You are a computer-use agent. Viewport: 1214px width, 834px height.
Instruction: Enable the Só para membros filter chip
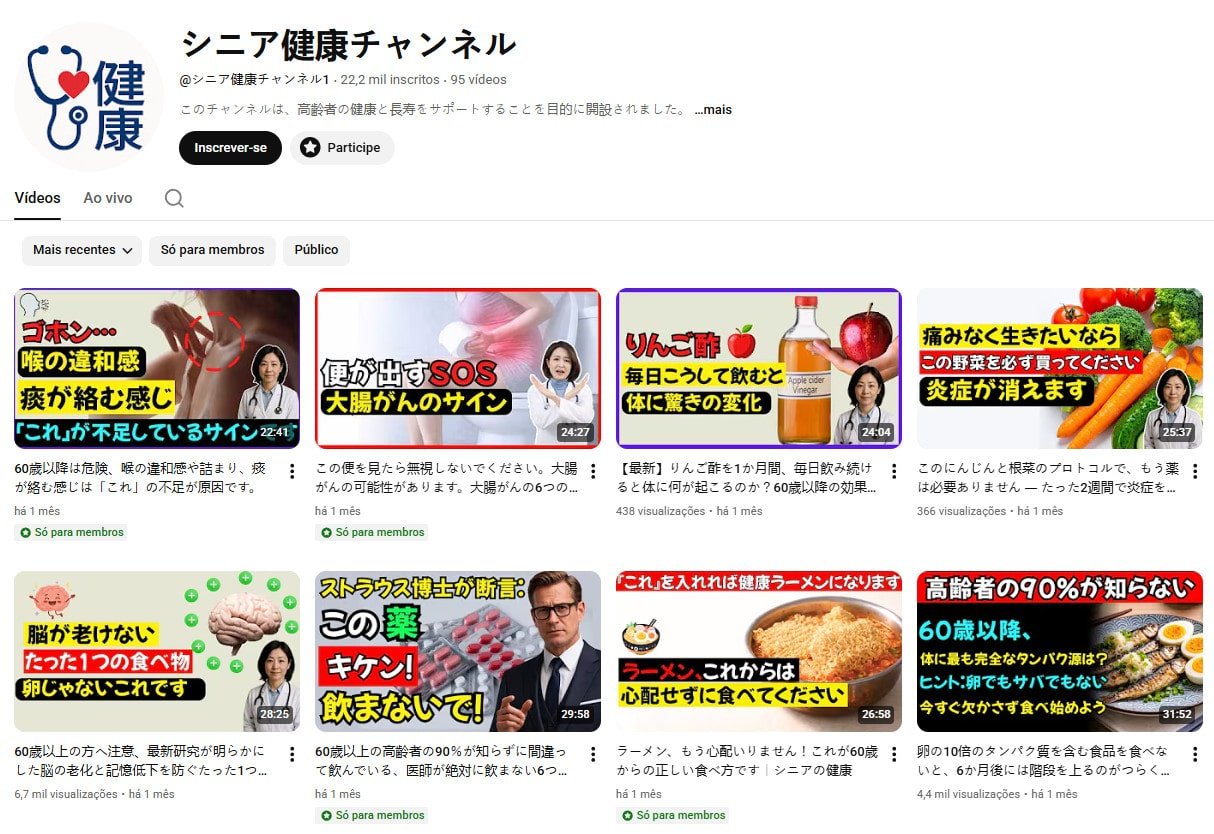click(212, 250)
